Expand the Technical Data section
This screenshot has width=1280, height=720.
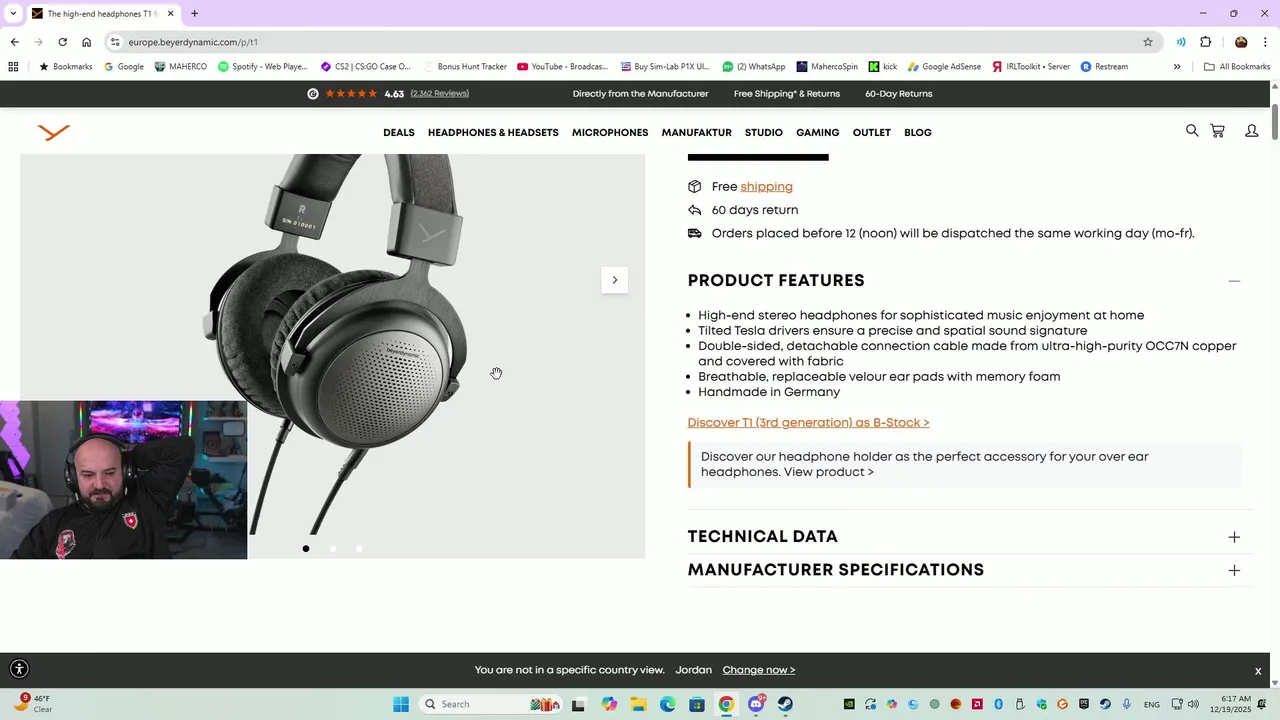pos(1234,537)
